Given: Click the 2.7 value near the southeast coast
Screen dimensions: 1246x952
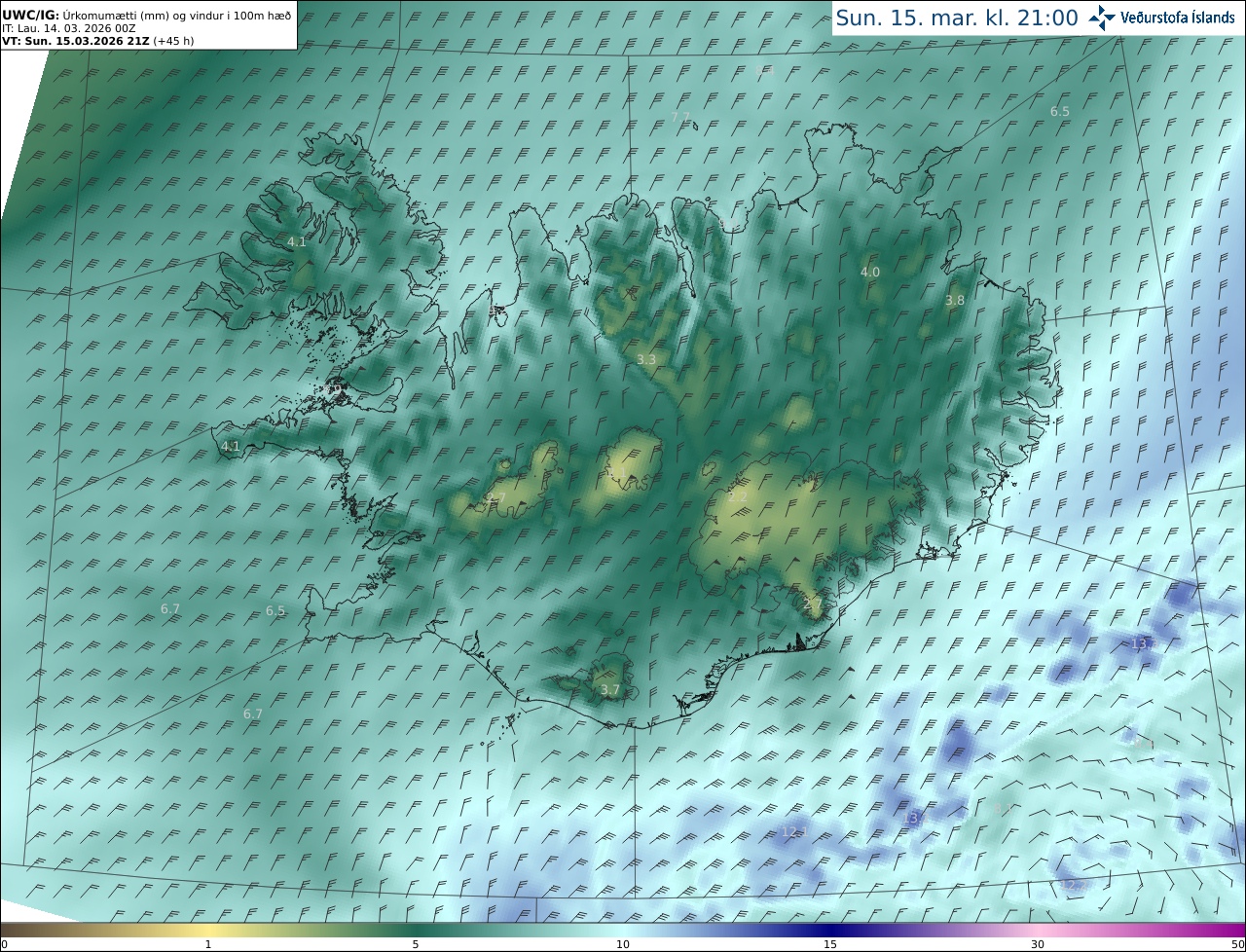Looking at the screenshot, I should (x=813, y=604).
